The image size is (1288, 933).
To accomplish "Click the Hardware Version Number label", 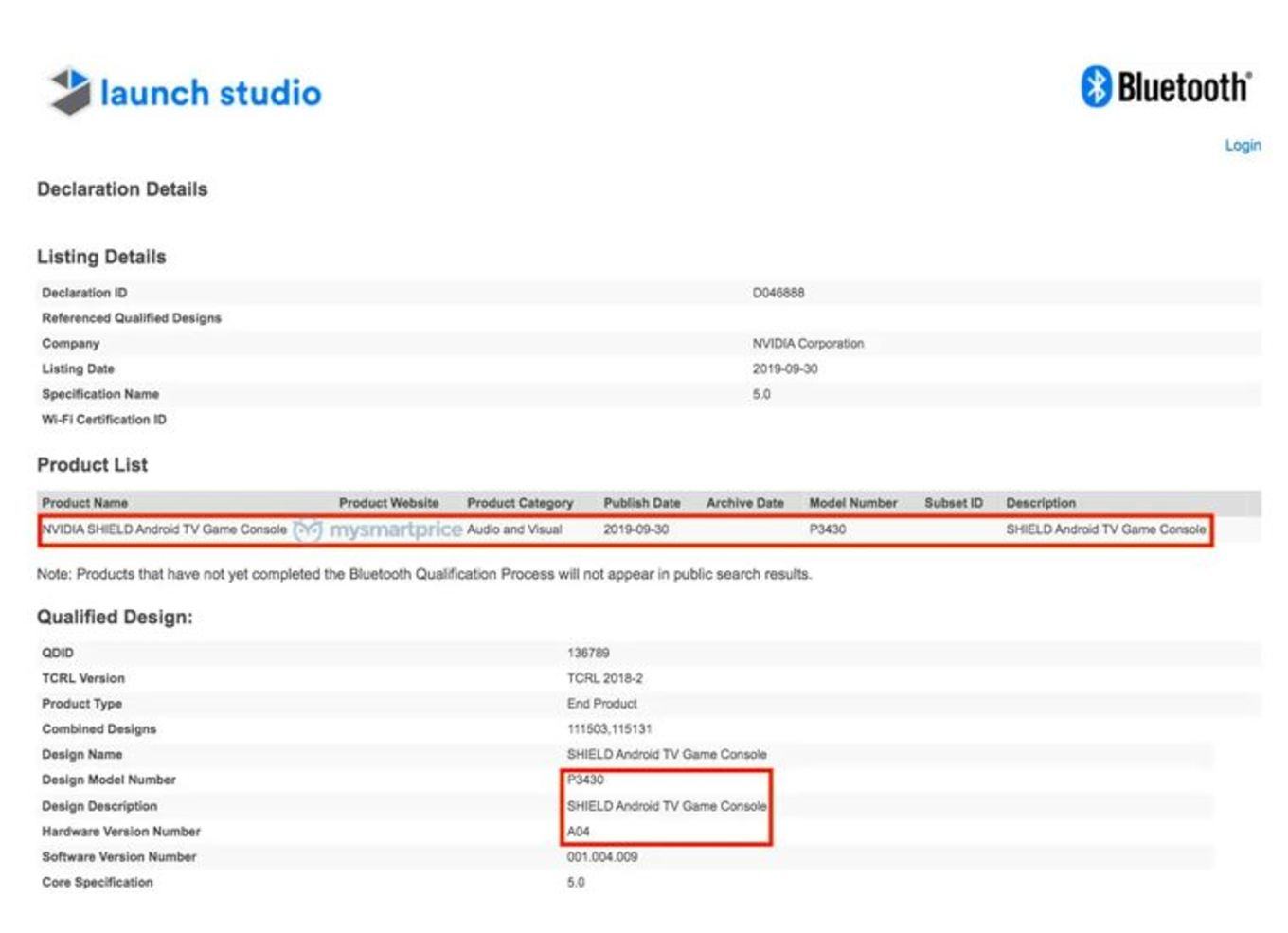I will (121, 832).
